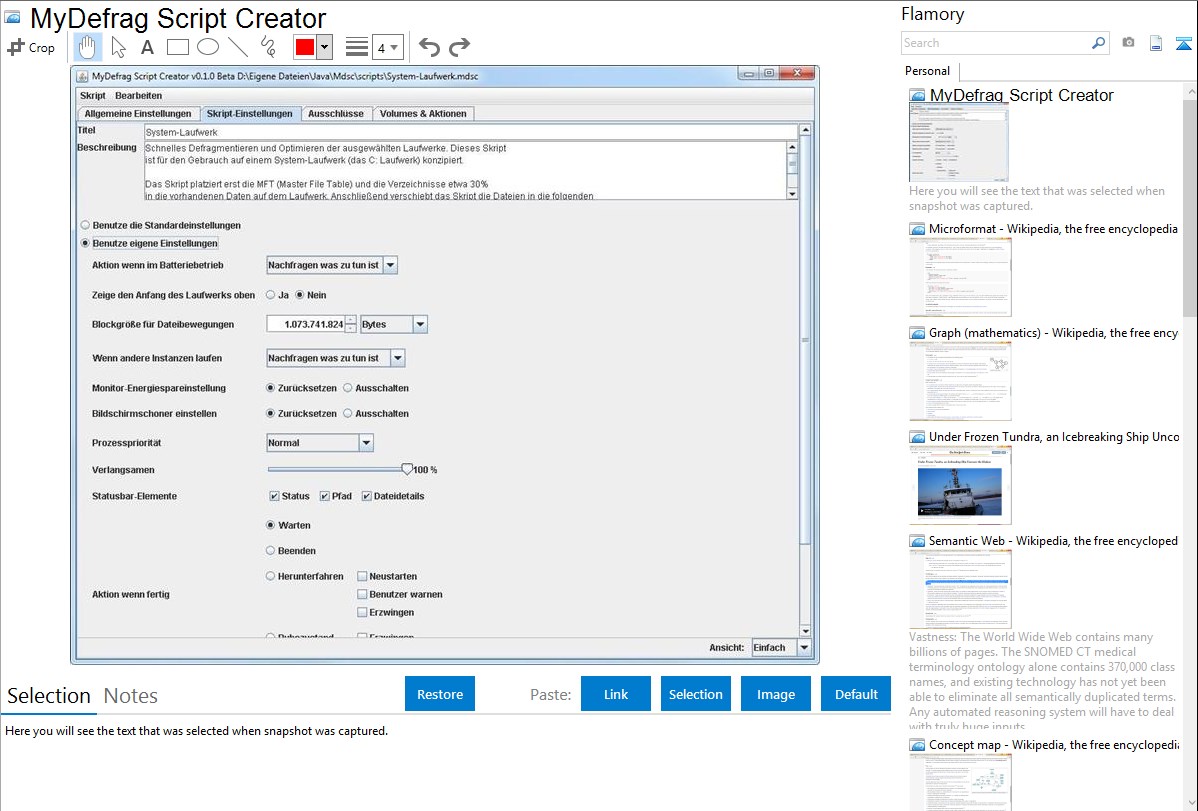
Task: Select Ausschalten for Monitor-Energiespareinstellung
Action: [348, 388]
